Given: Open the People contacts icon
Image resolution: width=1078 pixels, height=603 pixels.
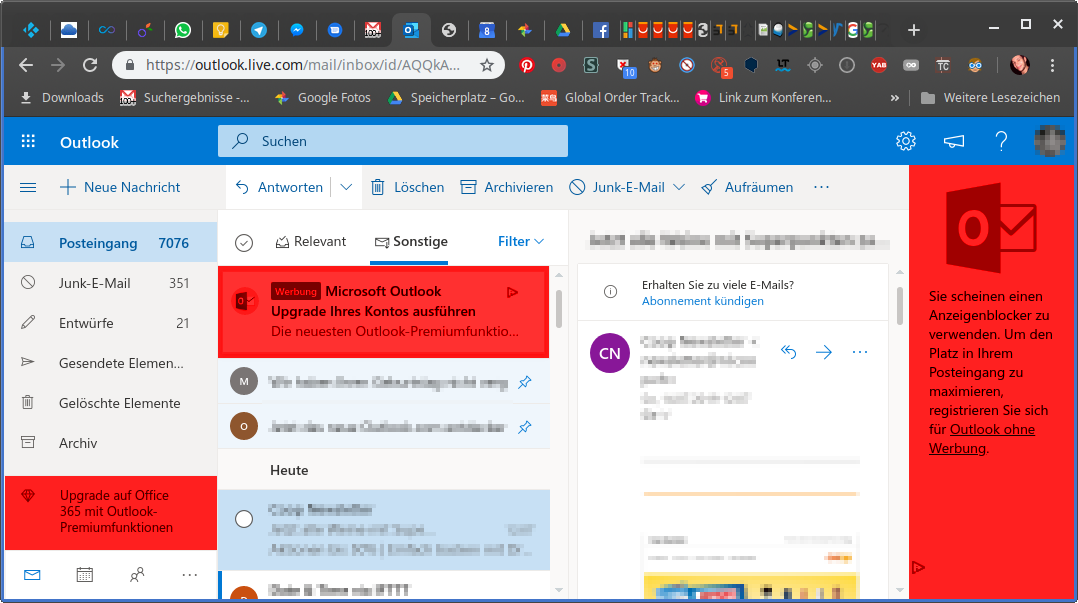Looking at the screenshot, I should tap(137, 575).
